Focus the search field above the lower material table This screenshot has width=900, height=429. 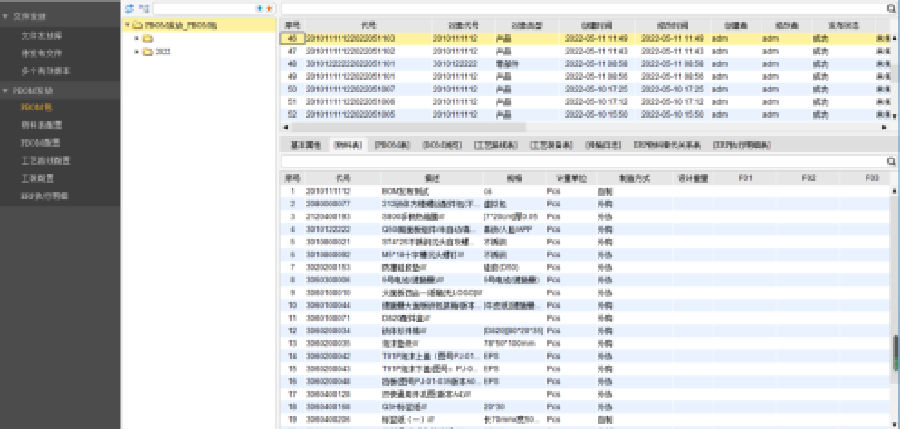[x=583, y=162]
